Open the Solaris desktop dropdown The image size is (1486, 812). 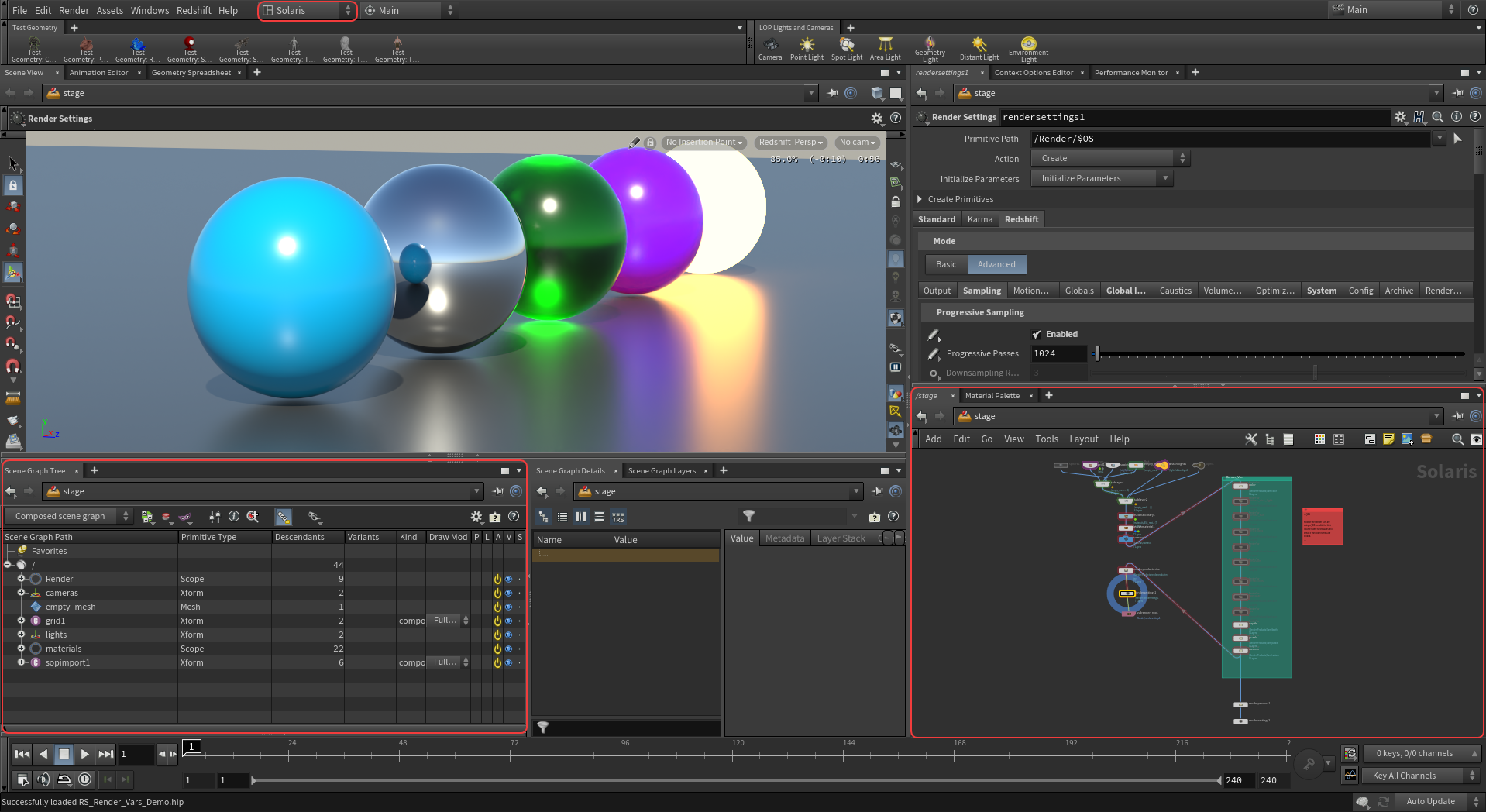point(307,11)
